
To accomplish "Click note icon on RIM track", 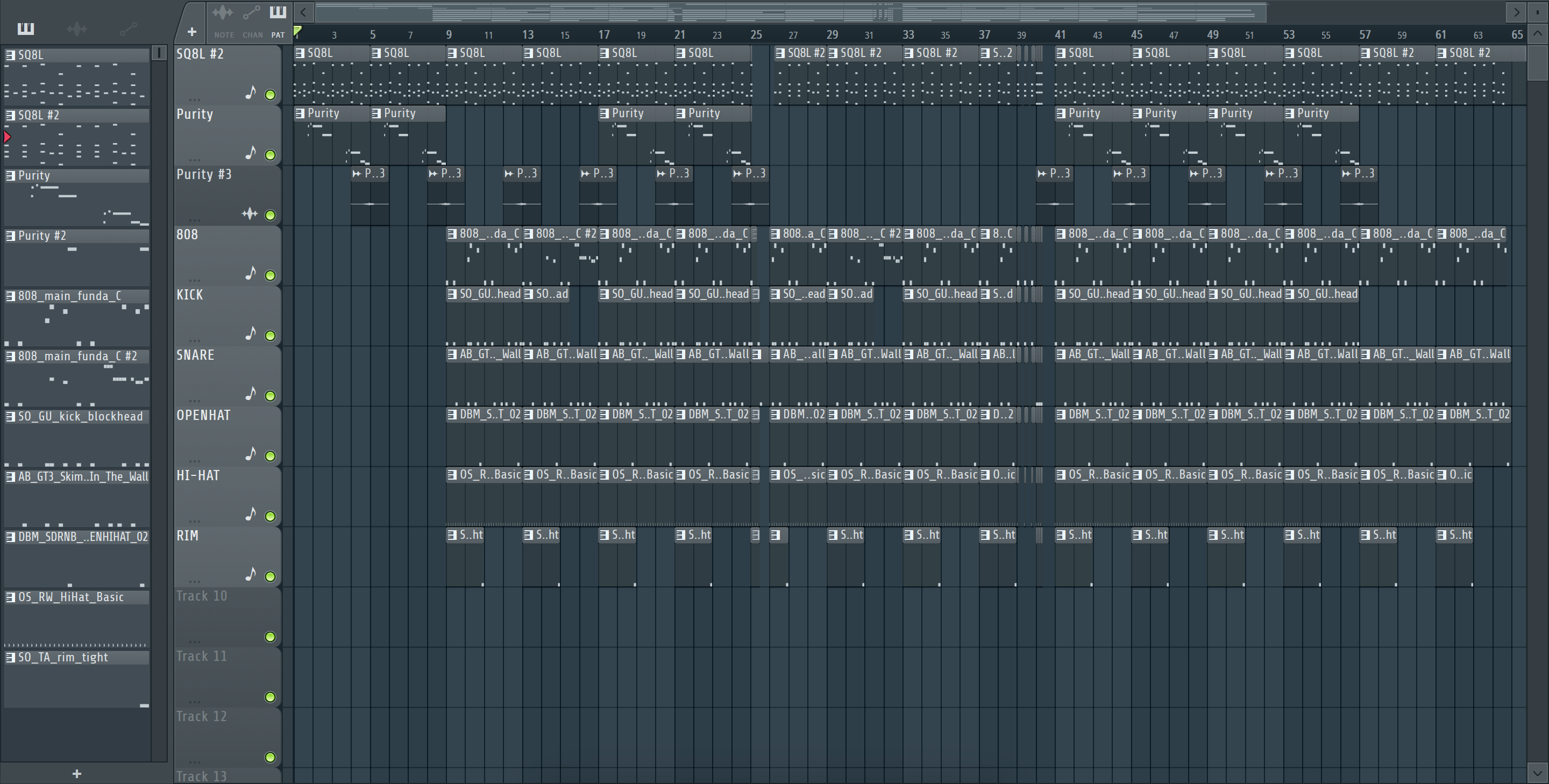I will 251,574.
